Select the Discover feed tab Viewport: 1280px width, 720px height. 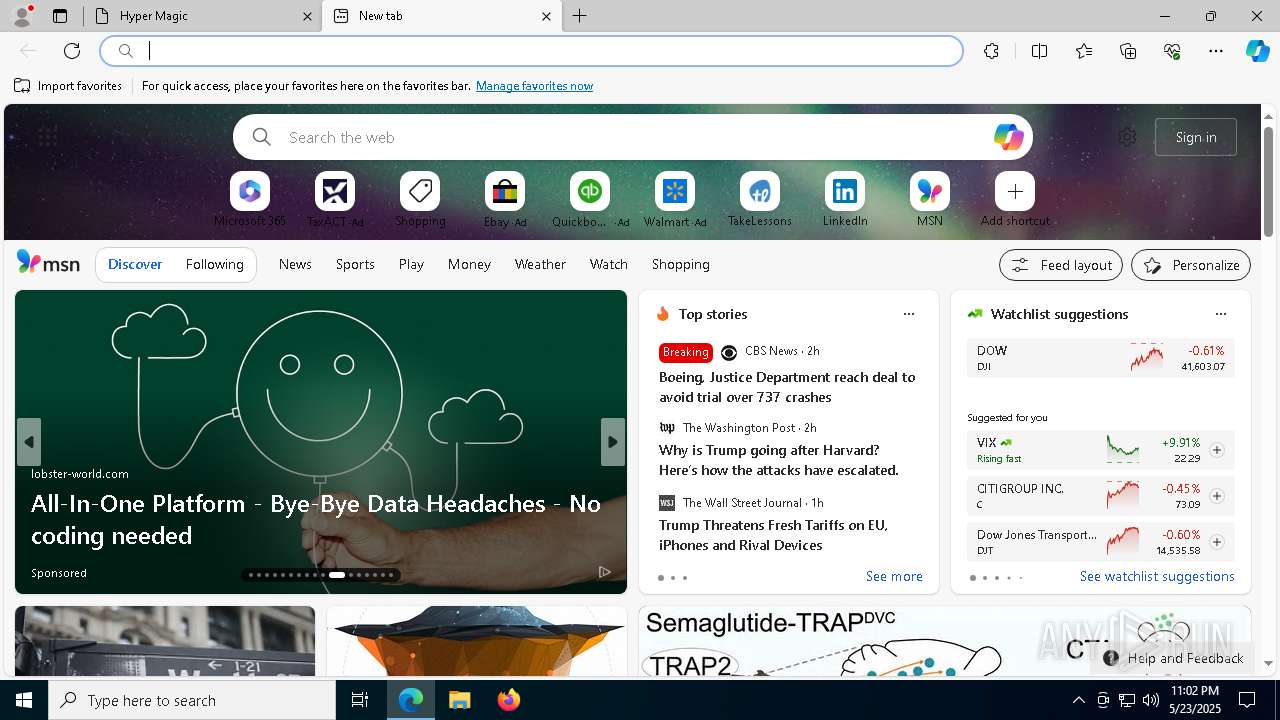pyautogui.click(x=135, y=264)
